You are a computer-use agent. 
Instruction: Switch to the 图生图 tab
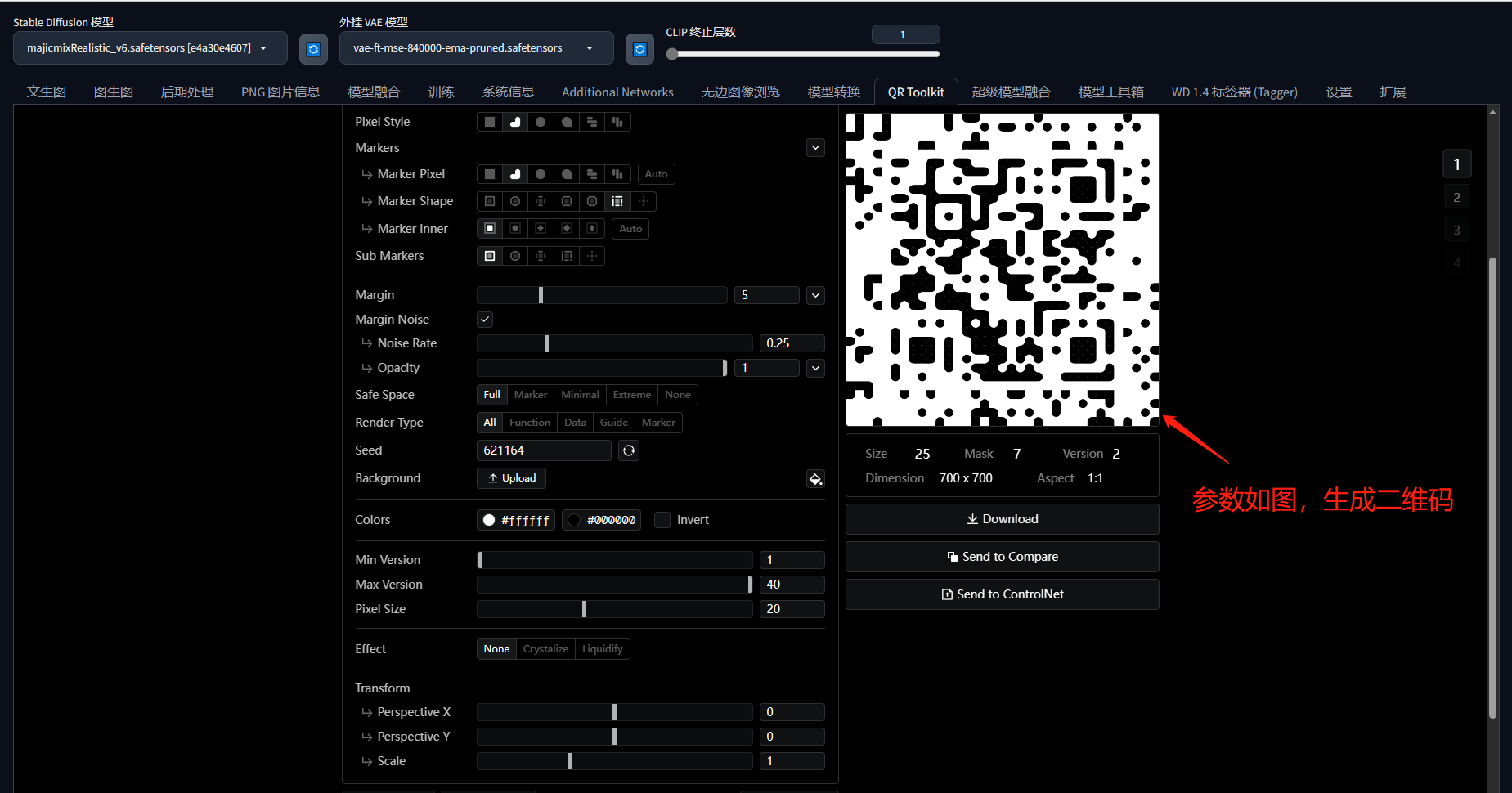(114, 92)
